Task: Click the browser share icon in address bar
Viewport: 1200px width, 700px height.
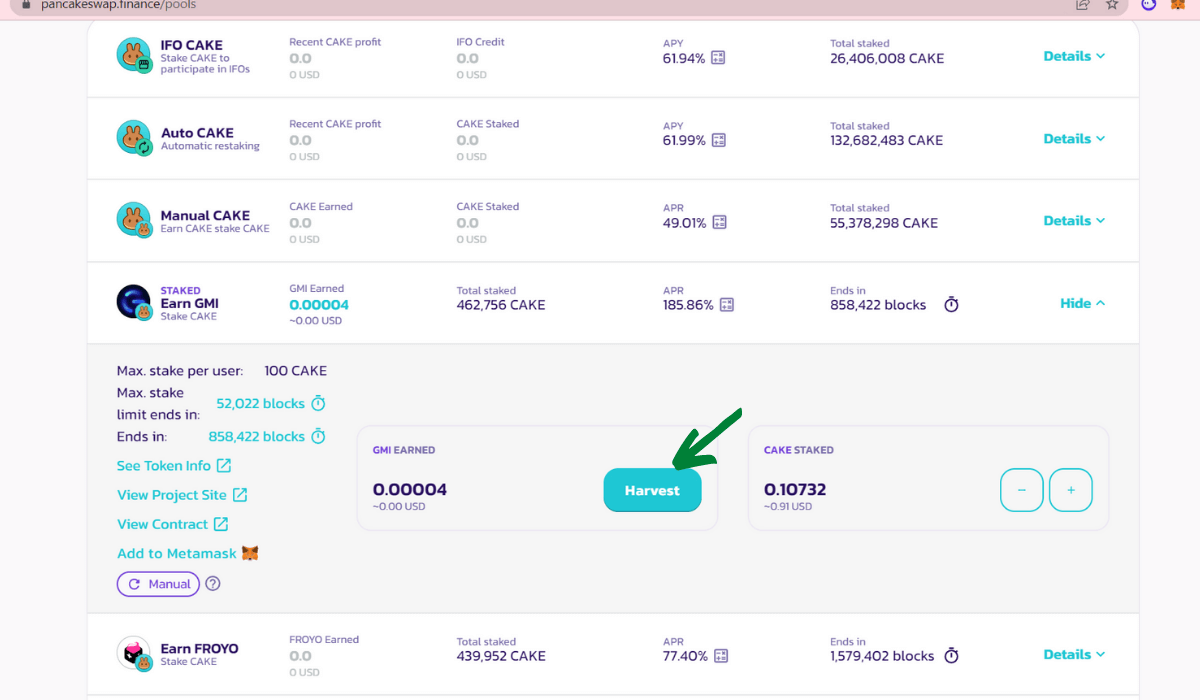Action: [1082, 5]
